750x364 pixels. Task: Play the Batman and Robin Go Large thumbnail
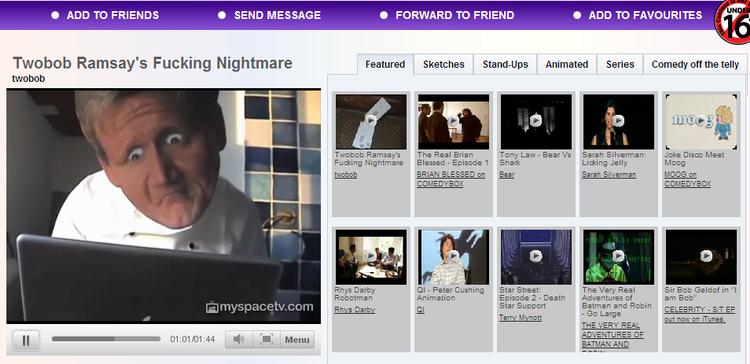[618, 257]
